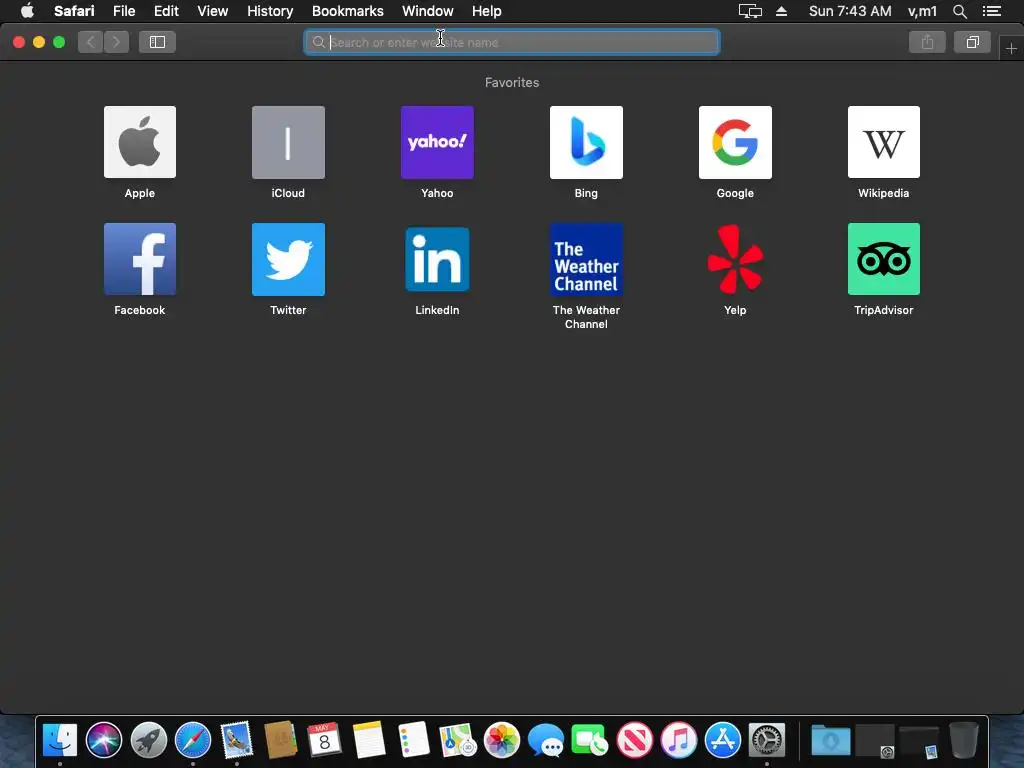Open Reminders from the Dock
Image resolution: width=1024 pixels, height=768 pixels.
[x=413, y=740]
